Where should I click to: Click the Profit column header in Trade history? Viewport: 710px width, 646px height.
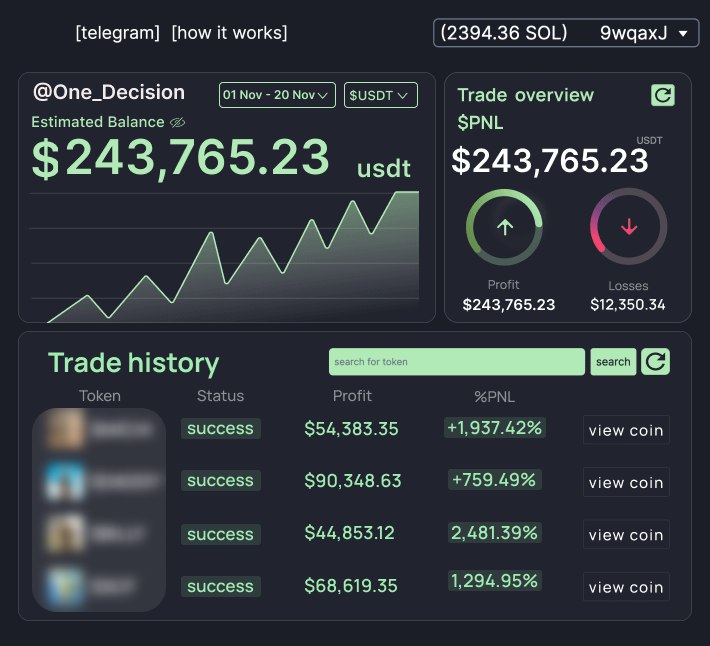pos(352,396)
